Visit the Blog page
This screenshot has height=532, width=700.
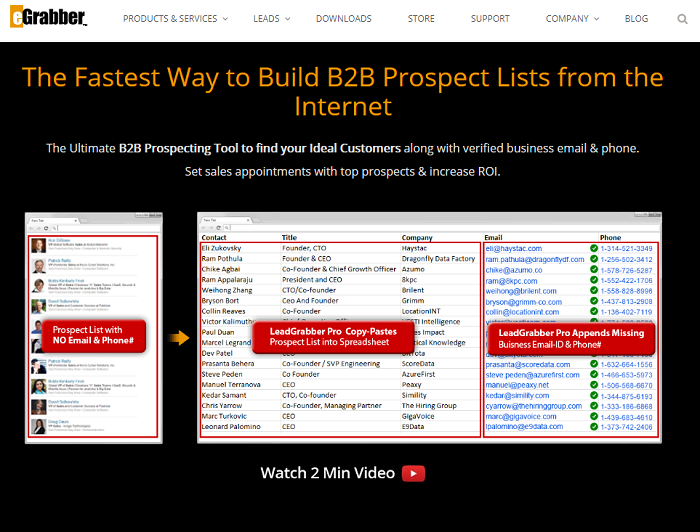pos(636,19)
